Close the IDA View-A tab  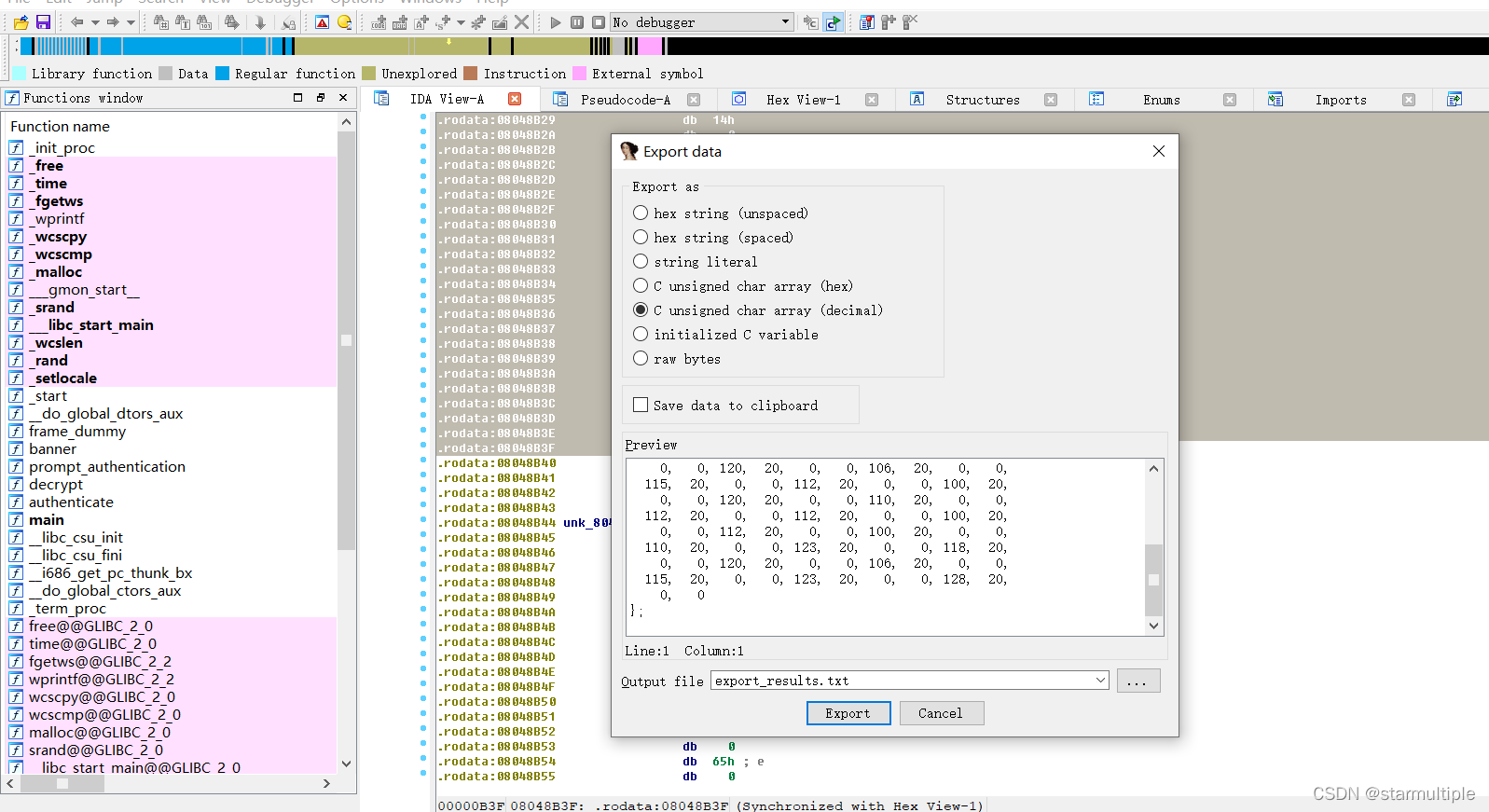pos(515,99)
